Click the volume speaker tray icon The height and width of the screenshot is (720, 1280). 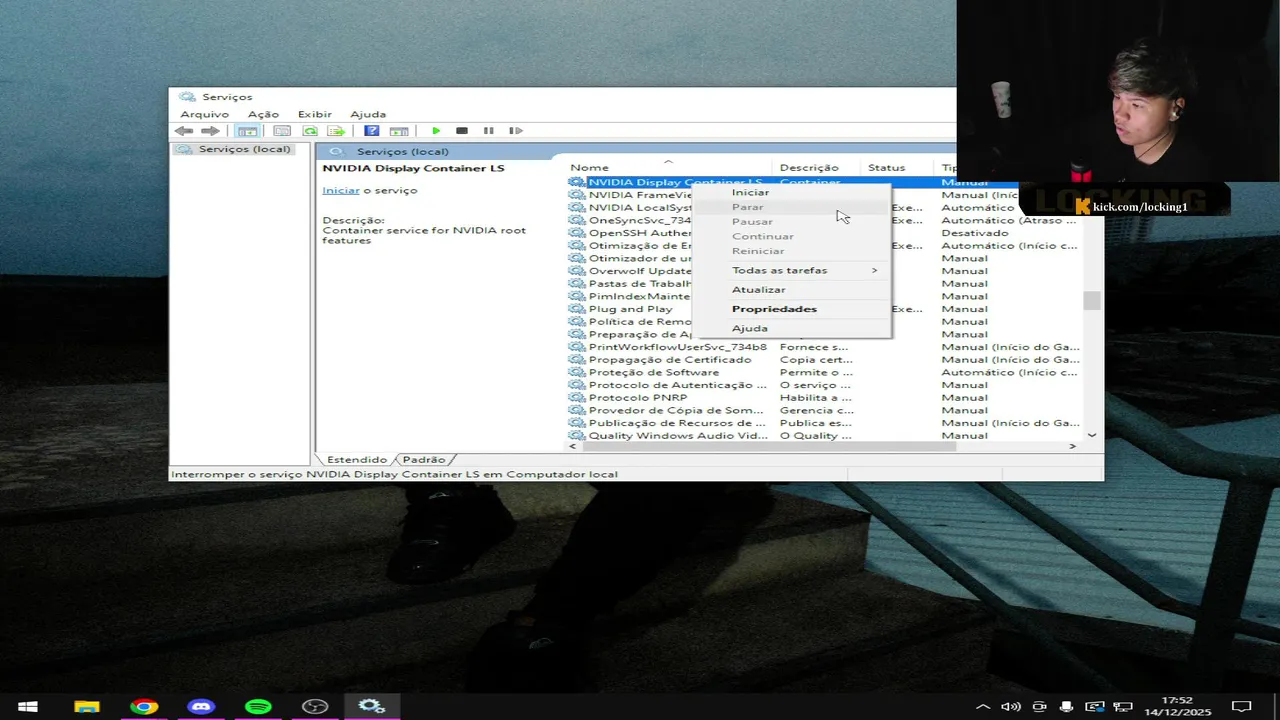1011,707
